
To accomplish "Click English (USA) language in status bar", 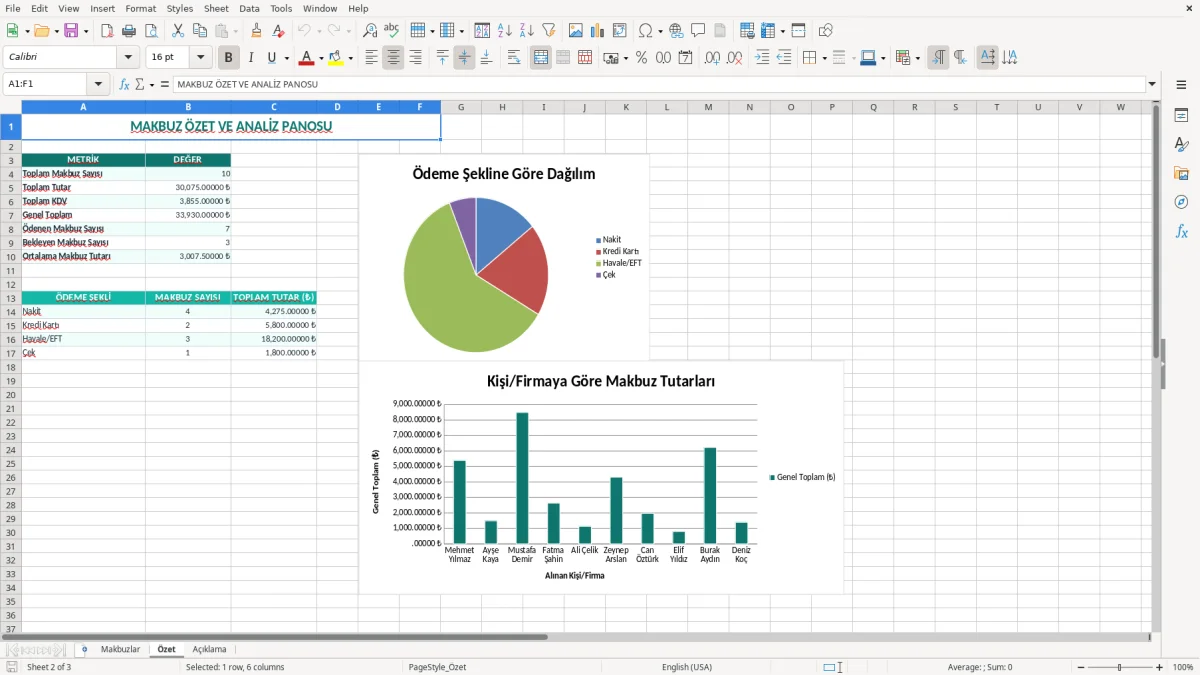I will (x=687, y=667).
